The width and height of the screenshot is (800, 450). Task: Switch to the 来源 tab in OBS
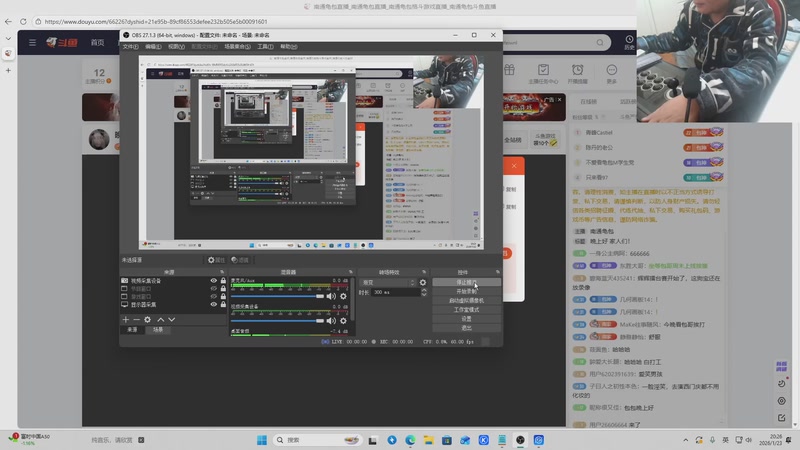[x=132, y=330]
